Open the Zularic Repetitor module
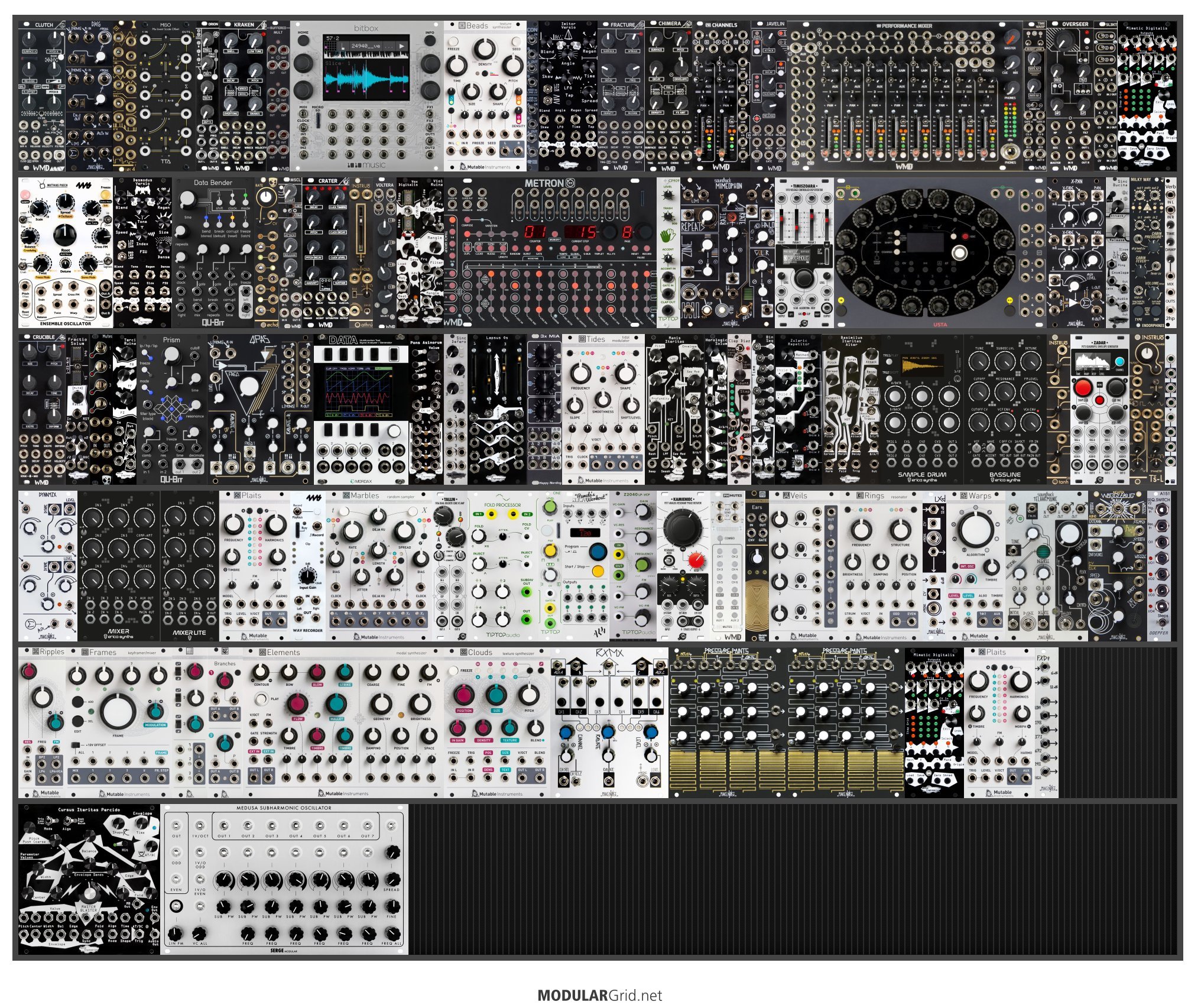 click(798, 409)
